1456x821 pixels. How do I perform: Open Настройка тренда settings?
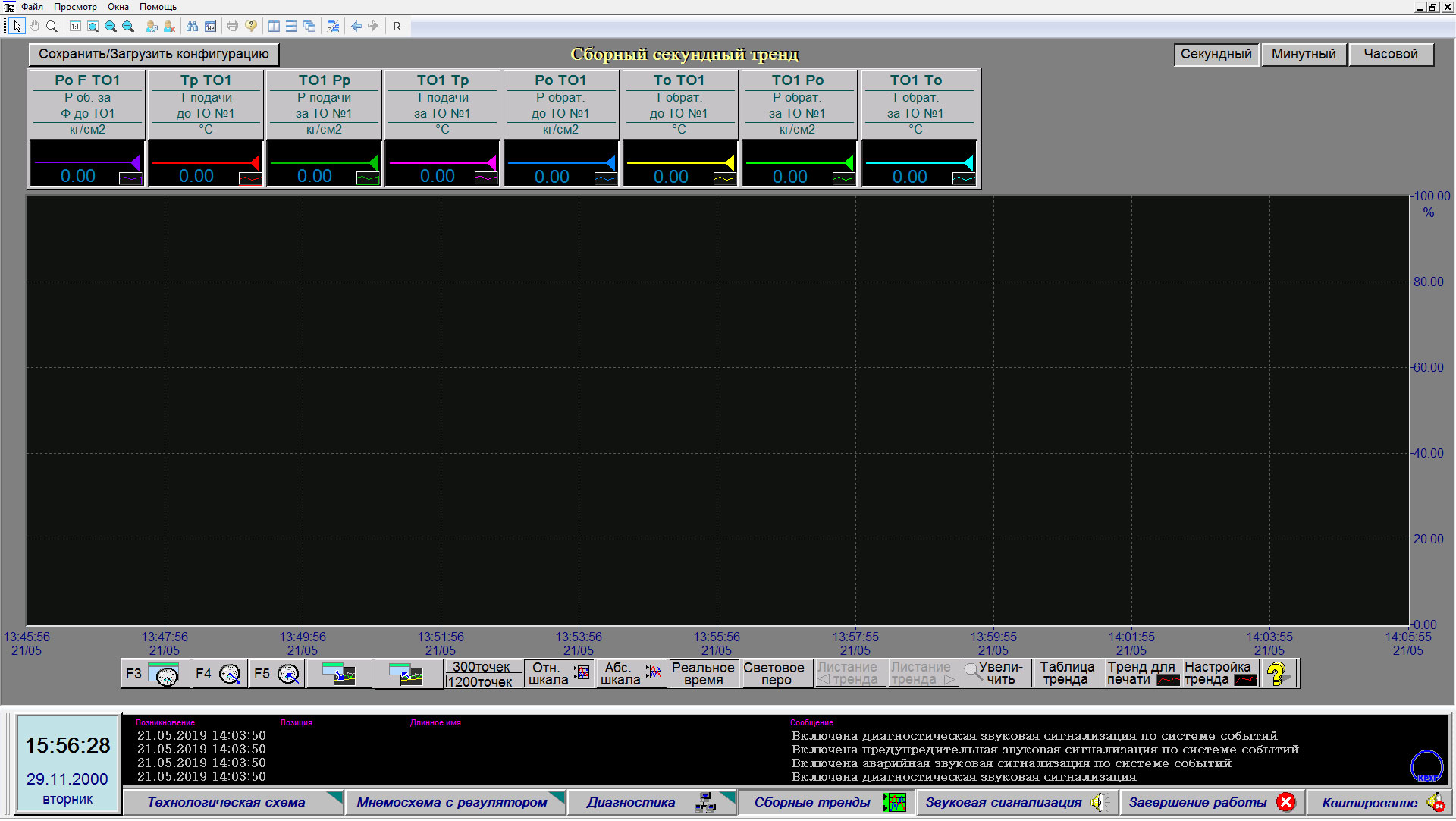(1221, 674)
